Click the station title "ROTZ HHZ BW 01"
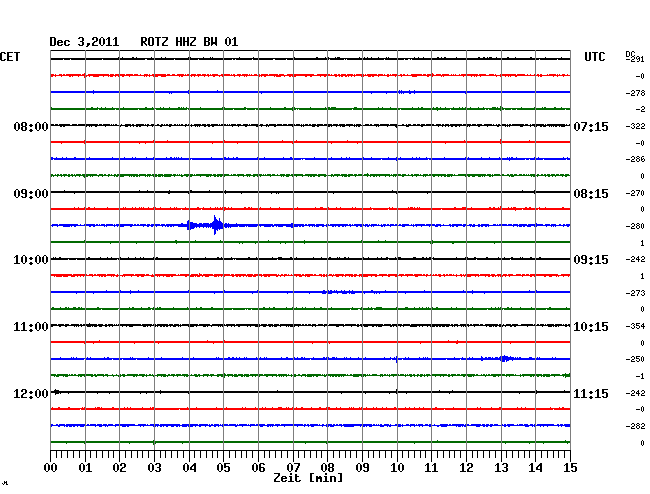 (x=189, y=42)
